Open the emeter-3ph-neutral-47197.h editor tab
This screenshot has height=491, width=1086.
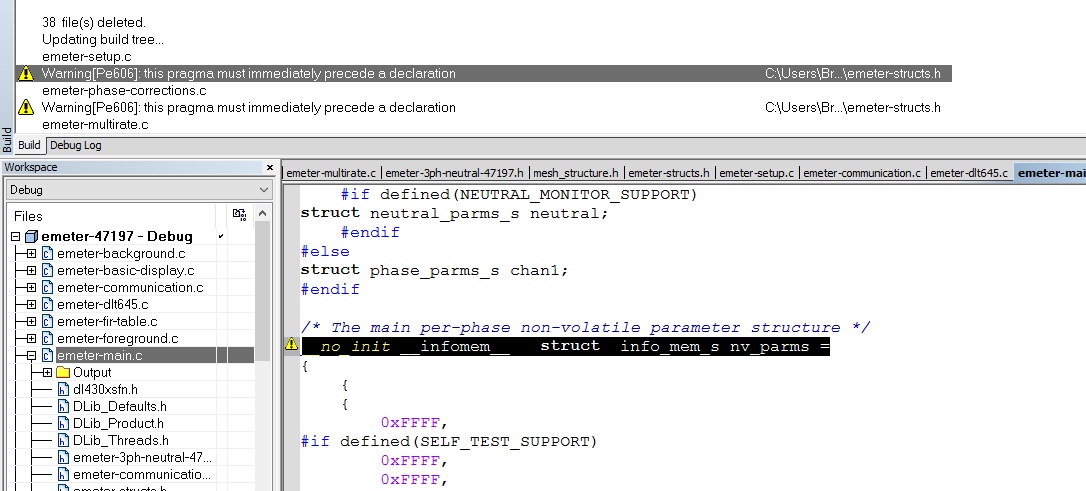click(454, 173)
